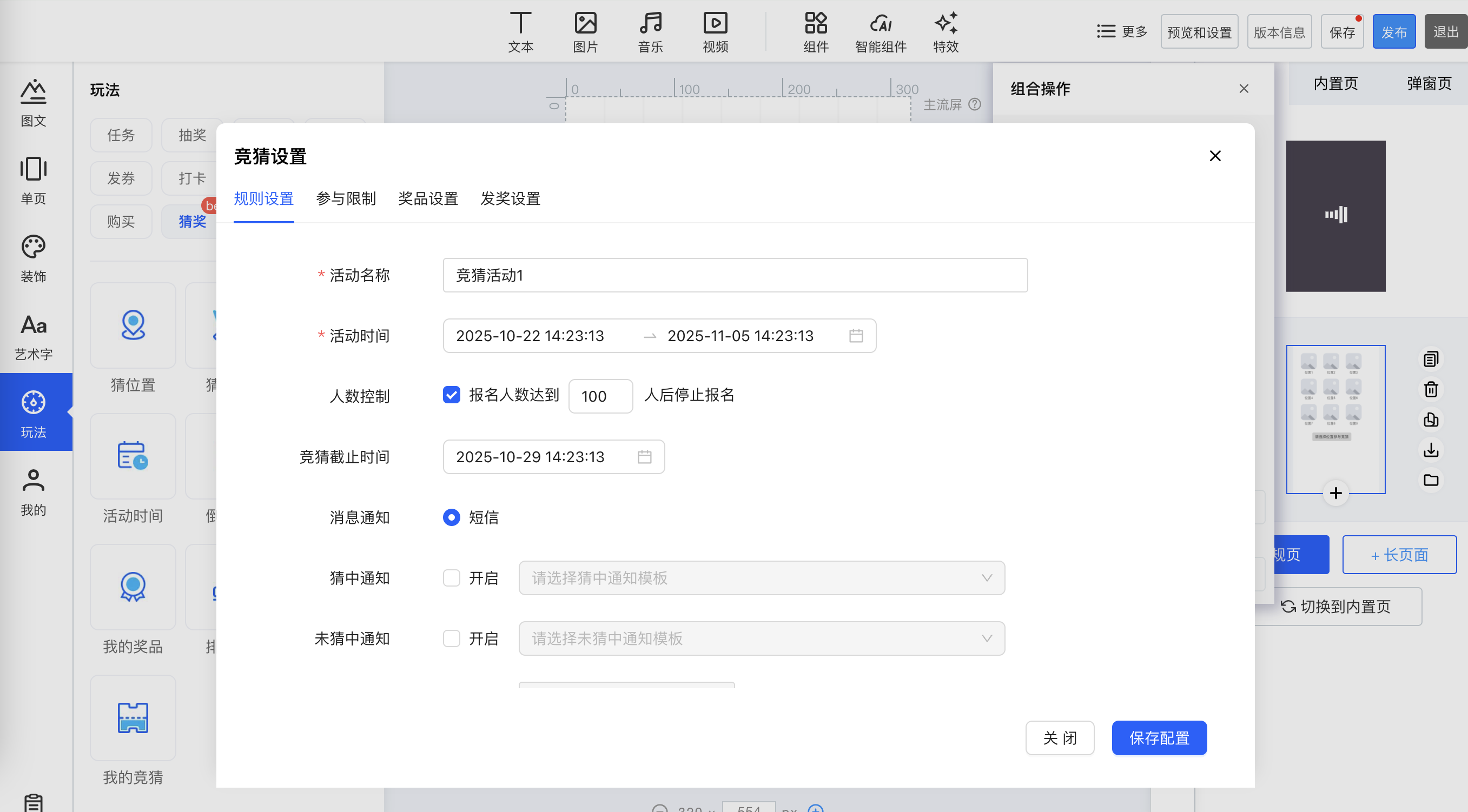Screen dimensions: 1468x812
Task: Click the 保存配置 button
Action: coord(1159,738)
